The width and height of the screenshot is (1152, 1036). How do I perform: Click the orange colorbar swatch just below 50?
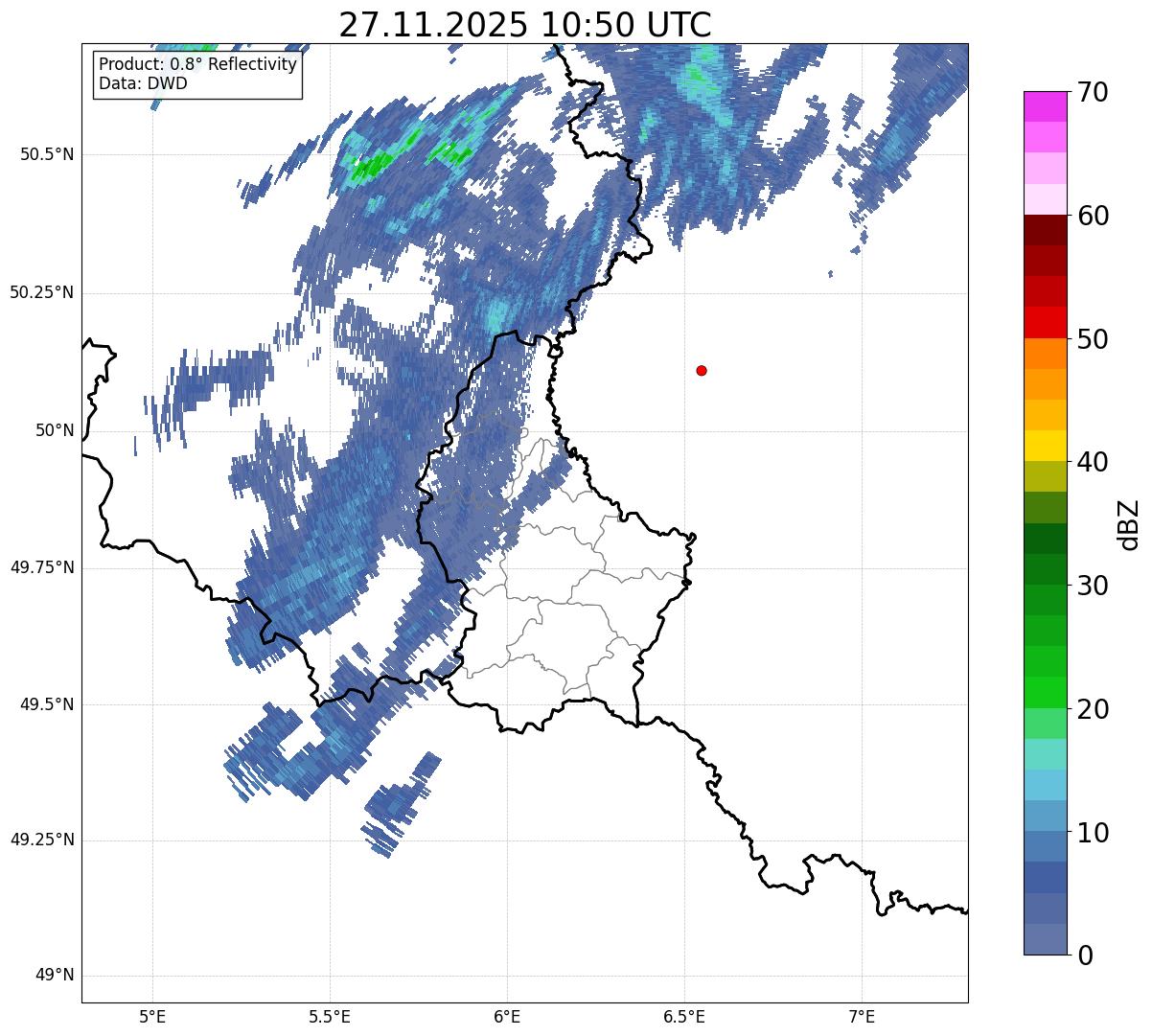[x=1045, y=354]
